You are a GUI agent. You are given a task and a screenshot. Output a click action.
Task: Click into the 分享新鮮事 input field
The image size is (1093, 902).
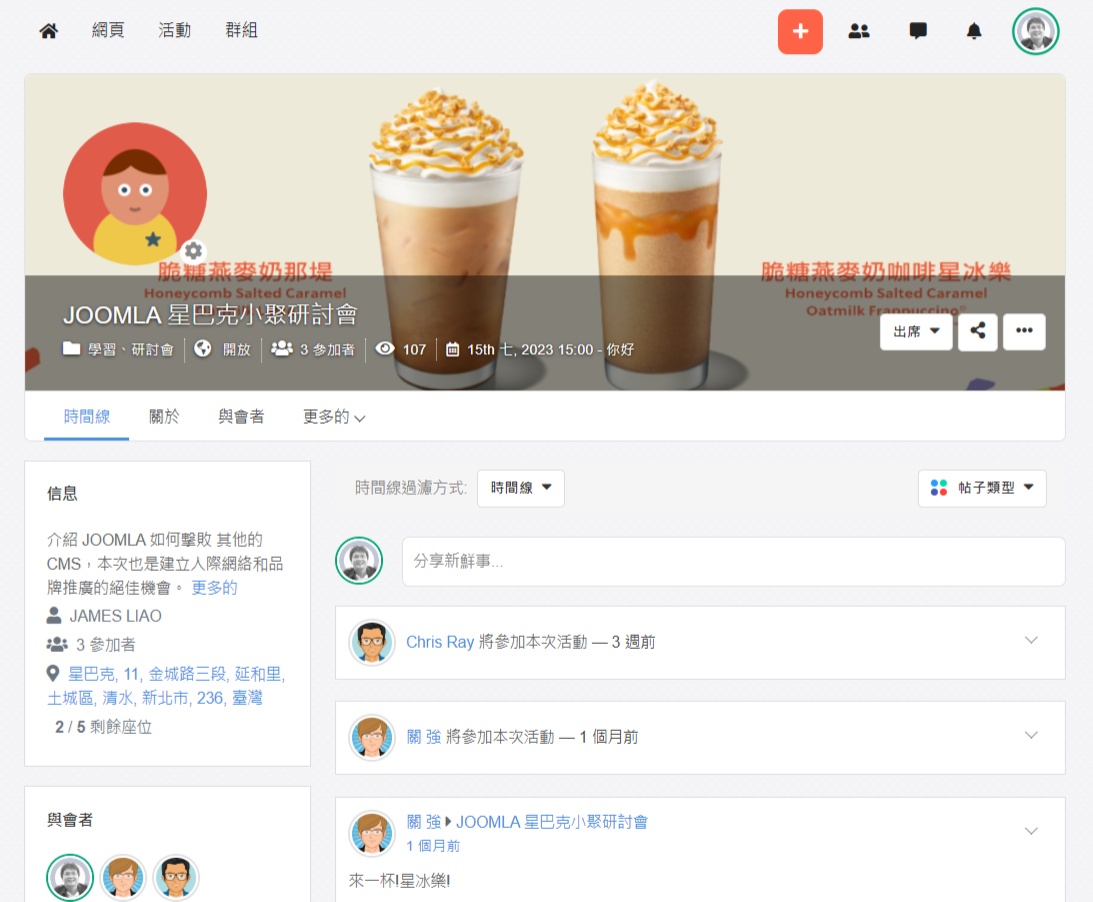point(733,561)
